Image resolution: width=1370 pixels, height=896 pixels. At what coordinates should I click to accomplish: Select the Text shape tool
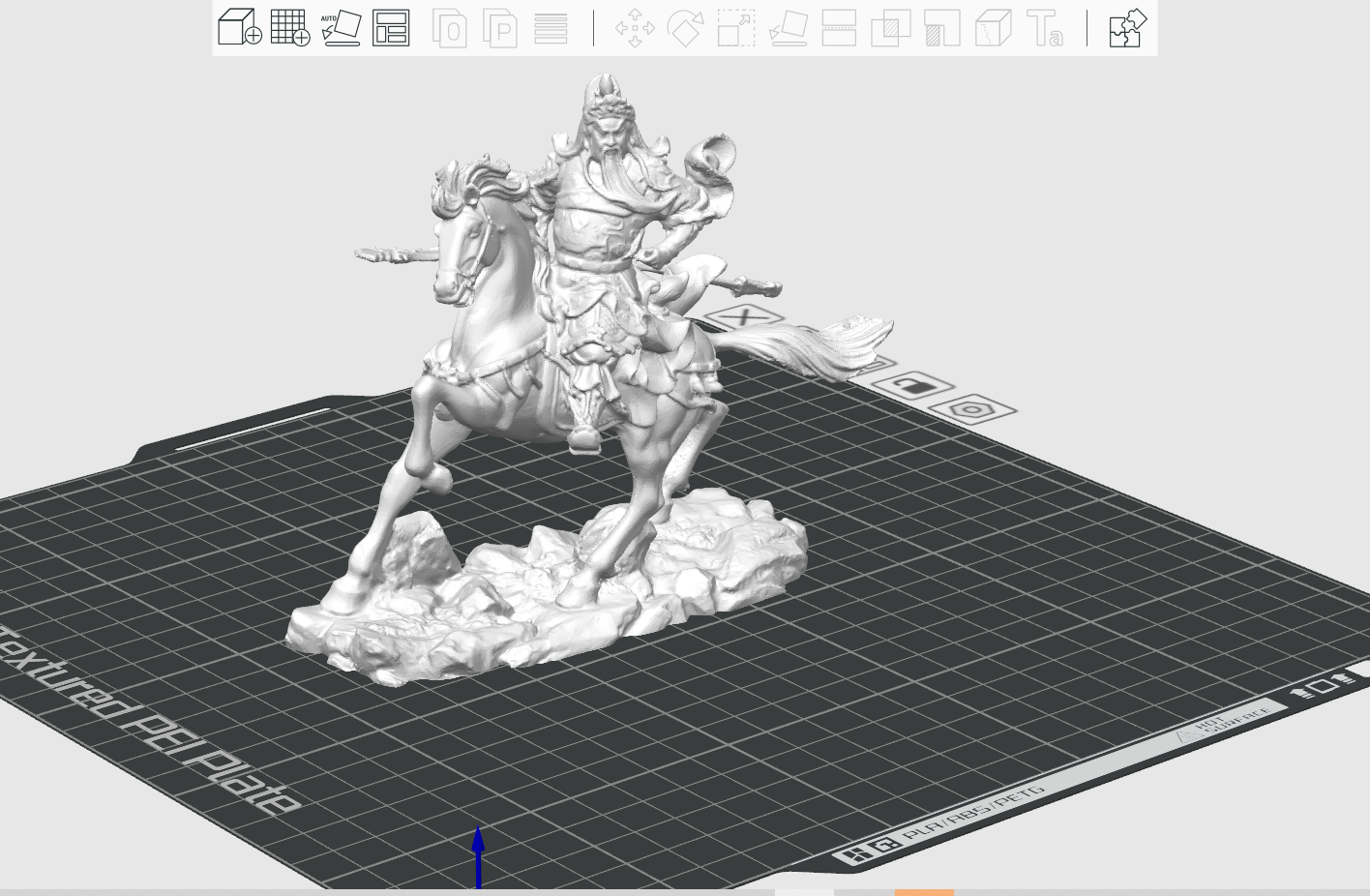[x=1044, y=29]
